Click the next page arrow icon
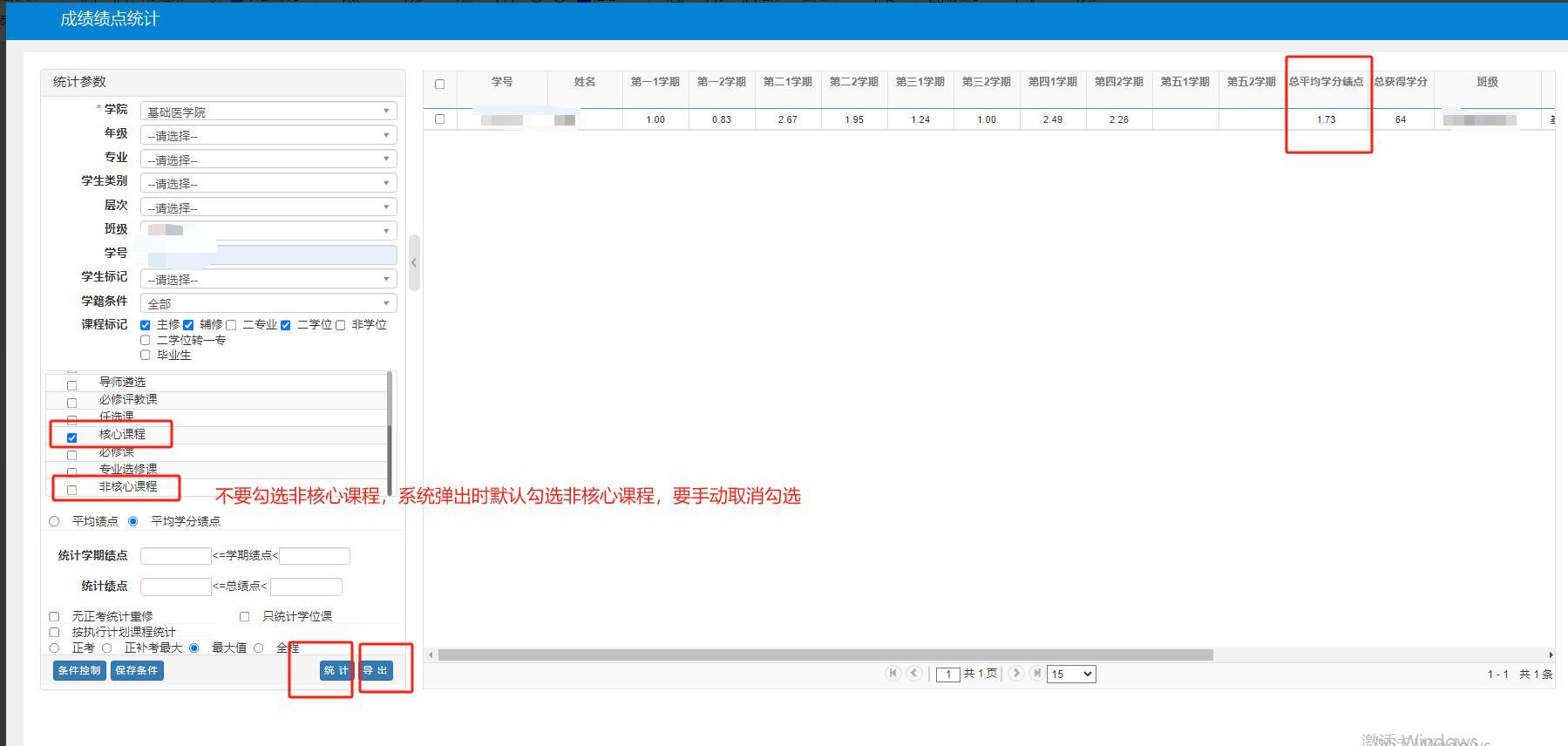This screenshot has height=746, width=1568. click(x=1015, y=673)
